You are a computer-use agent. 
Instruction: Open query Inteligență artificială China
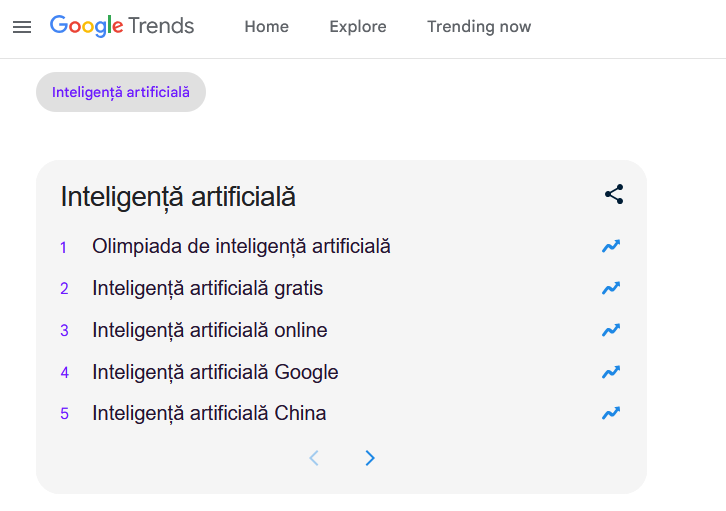pos(209,413)
